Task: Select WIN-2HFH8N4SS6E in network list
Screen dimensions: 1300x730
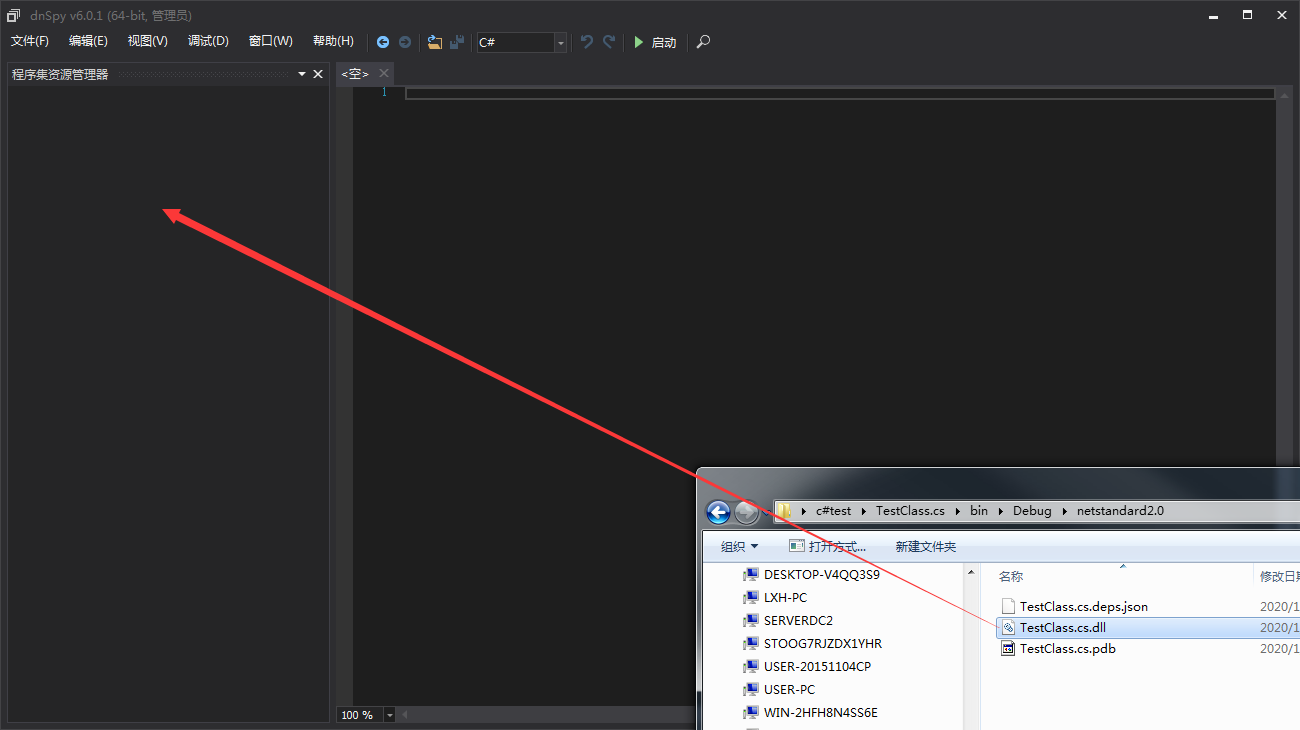Action: click(x=821, y=713)
